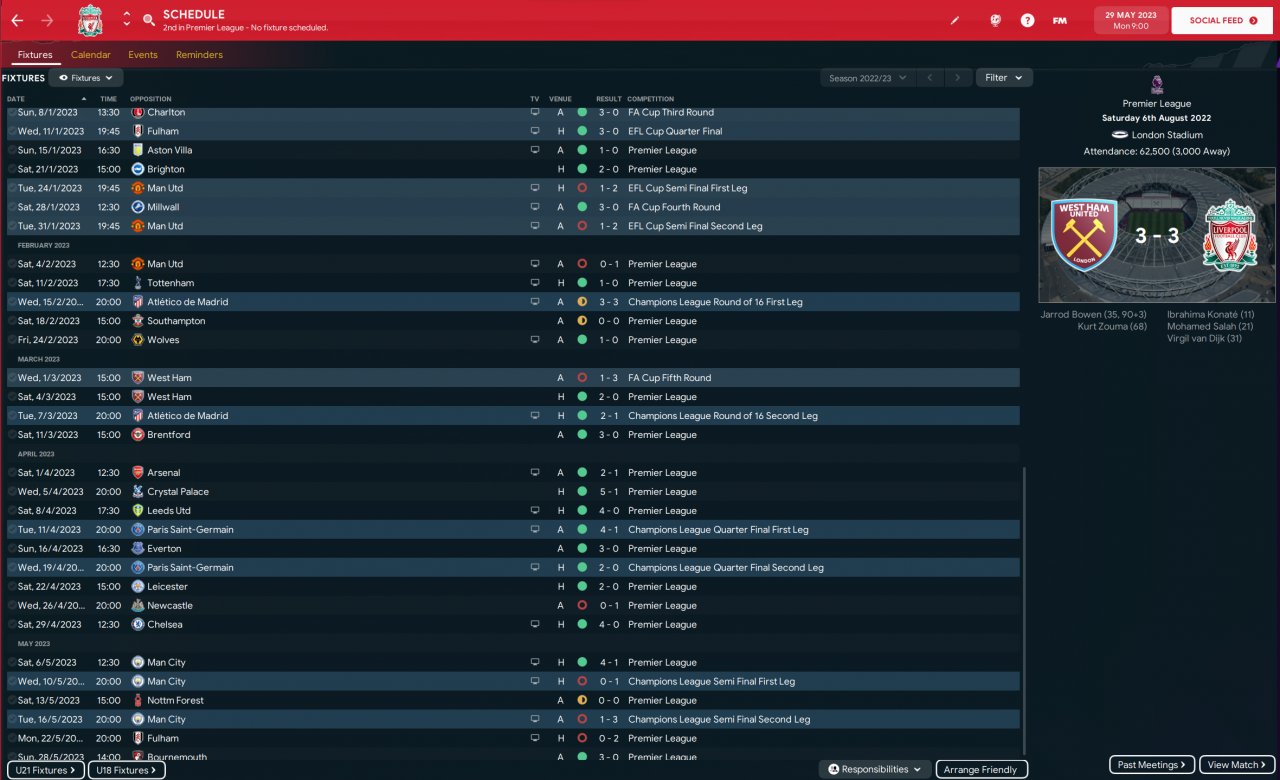Click the 29 May 2023 date button
The height and width of the screenshot is (780, 1280).
pos(1131,20)
